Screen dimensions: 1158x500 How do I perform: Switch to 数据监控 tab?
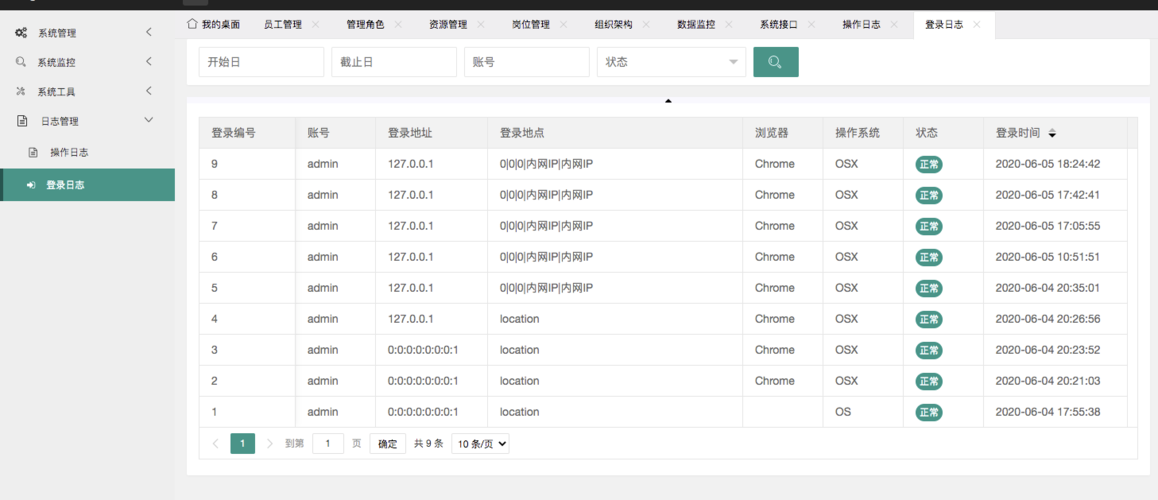[696, 24]
